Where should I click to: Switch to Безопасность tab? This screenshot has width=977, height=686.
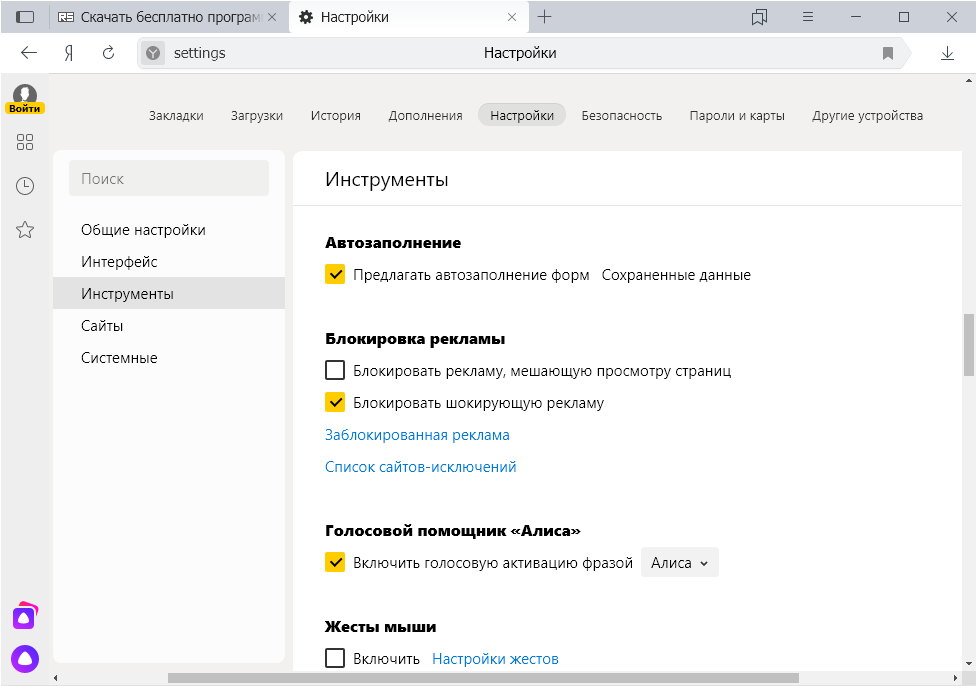(x=621, y=115)
